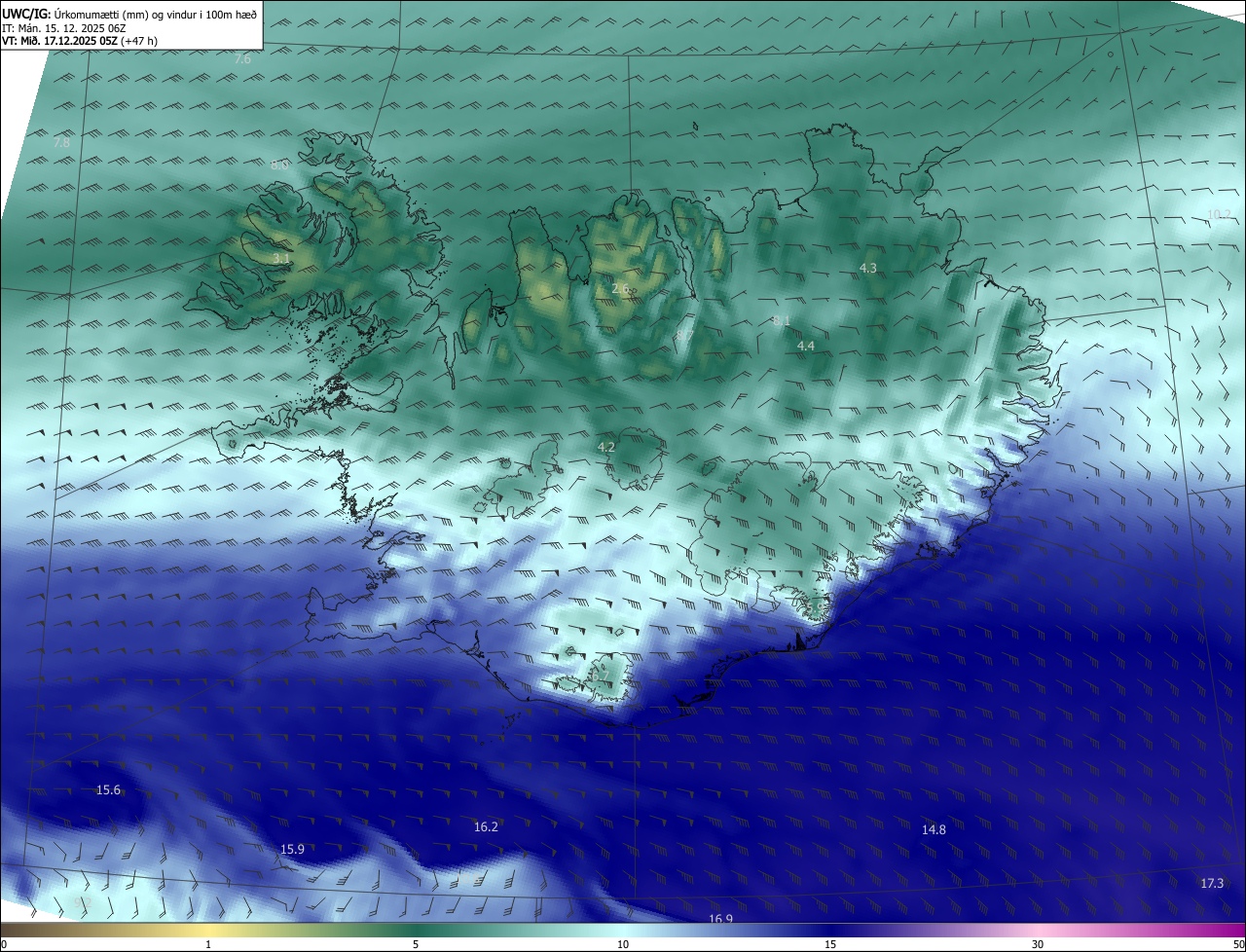Click the IT: Mán. 15. 12. 2025 06Z line
The width and height of the screenshot is (1246, 952).
point(62,28)
